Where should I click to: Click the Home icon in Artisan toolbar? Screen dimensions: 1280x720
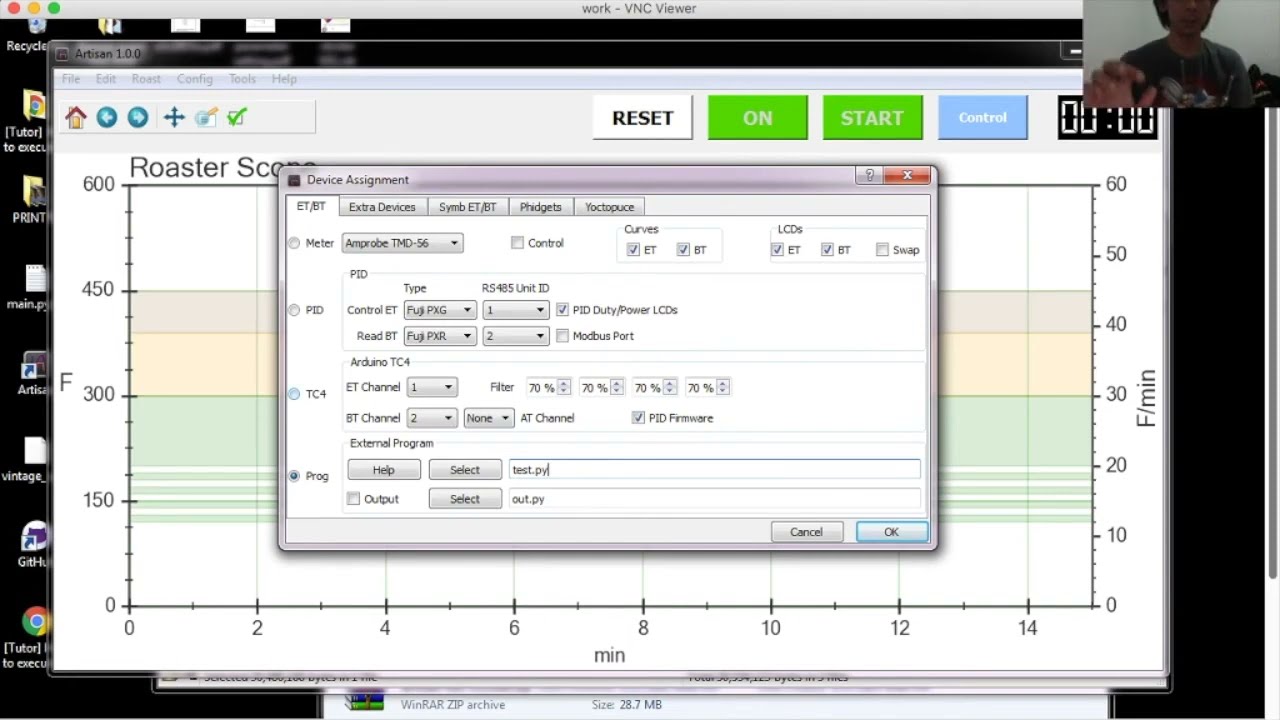coord(76,118)
